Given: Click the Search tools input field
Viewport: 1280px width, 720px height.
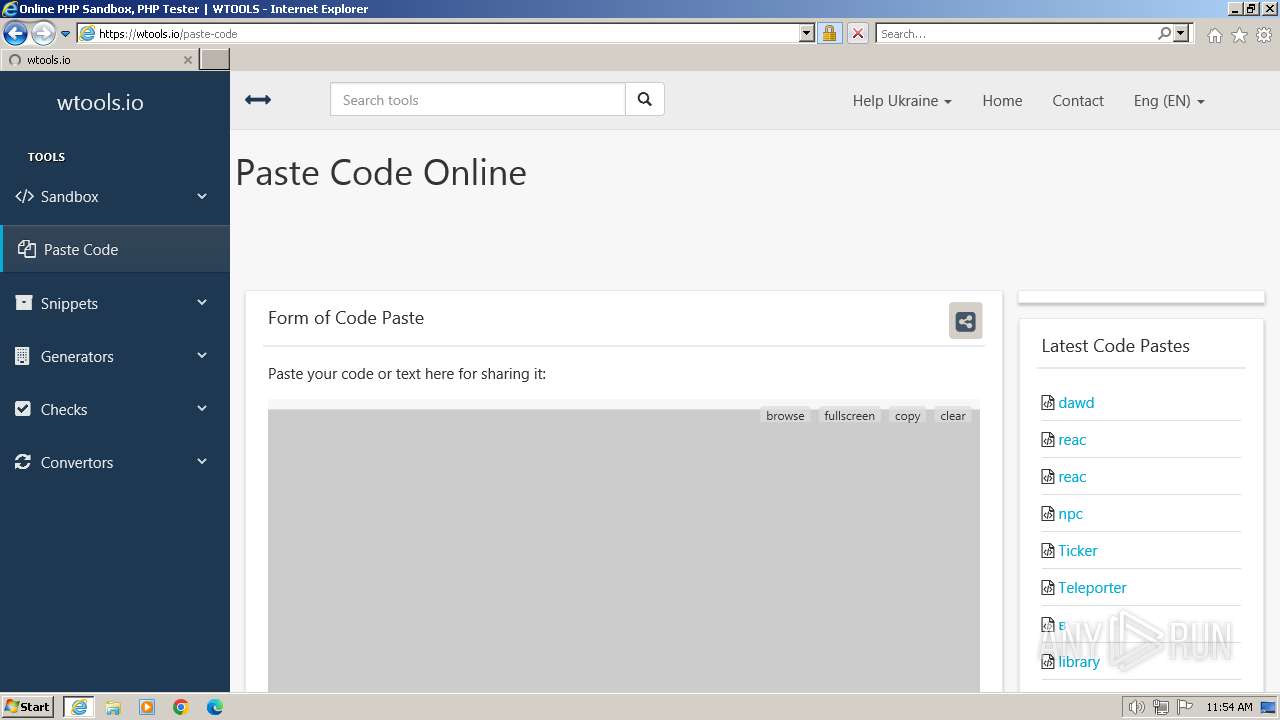Looking at the screenshot, I should click(x=478, y=100).
